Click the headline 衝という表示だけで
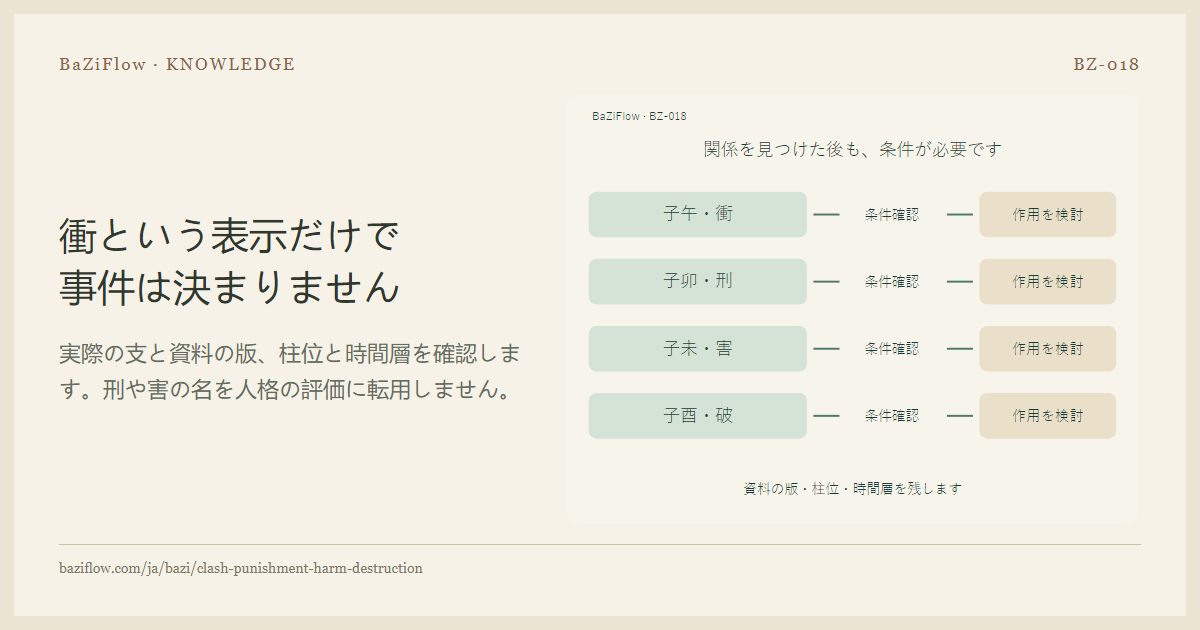The height and width of the screenshot is (630, 1200). [229, 236]
